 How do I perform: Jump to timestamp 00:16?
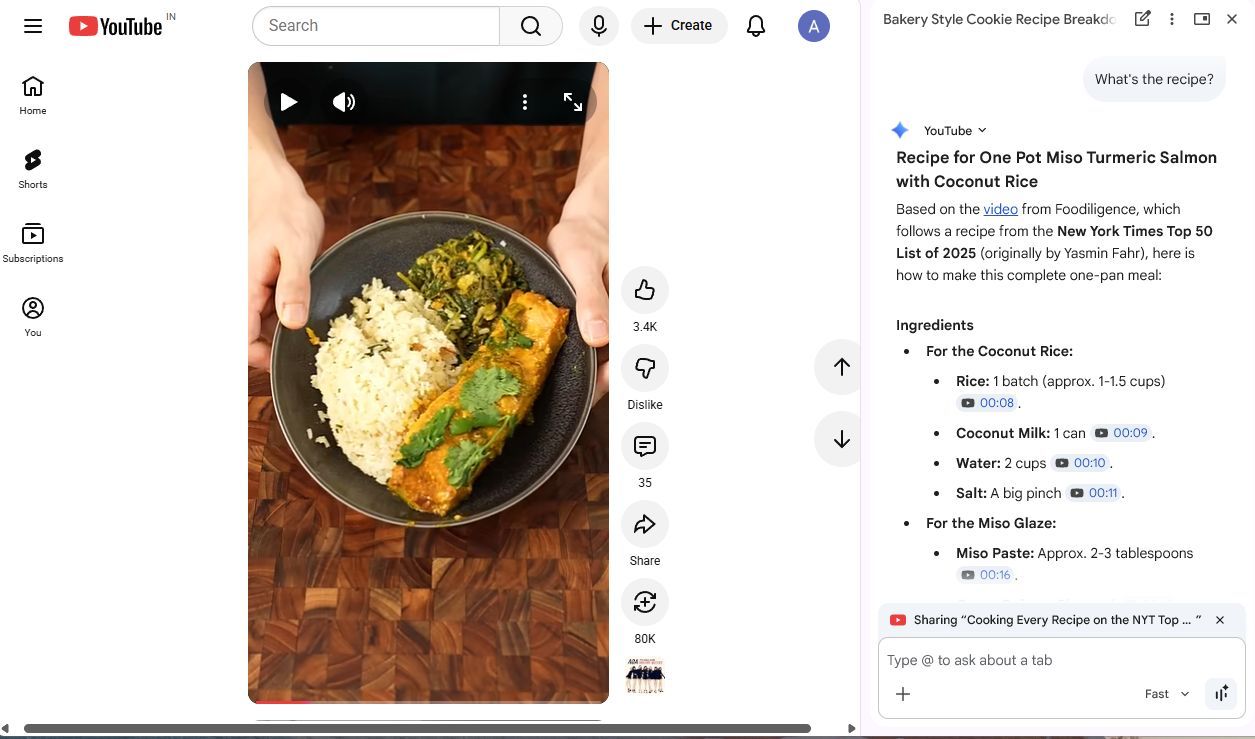(986, 575)
